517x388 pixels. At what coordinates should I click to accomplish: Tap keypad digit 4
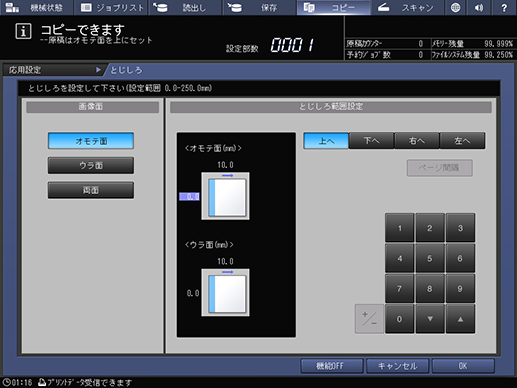400,258
